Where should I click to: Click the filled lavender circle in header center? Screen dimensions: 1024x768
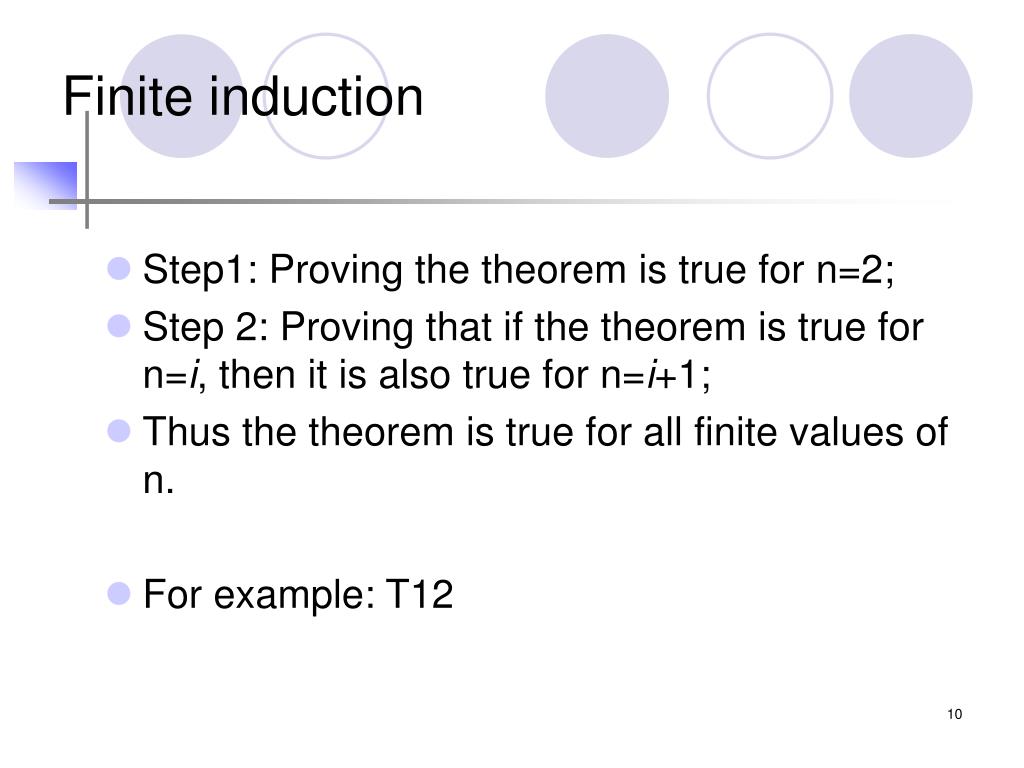click(x=607, y=96)
